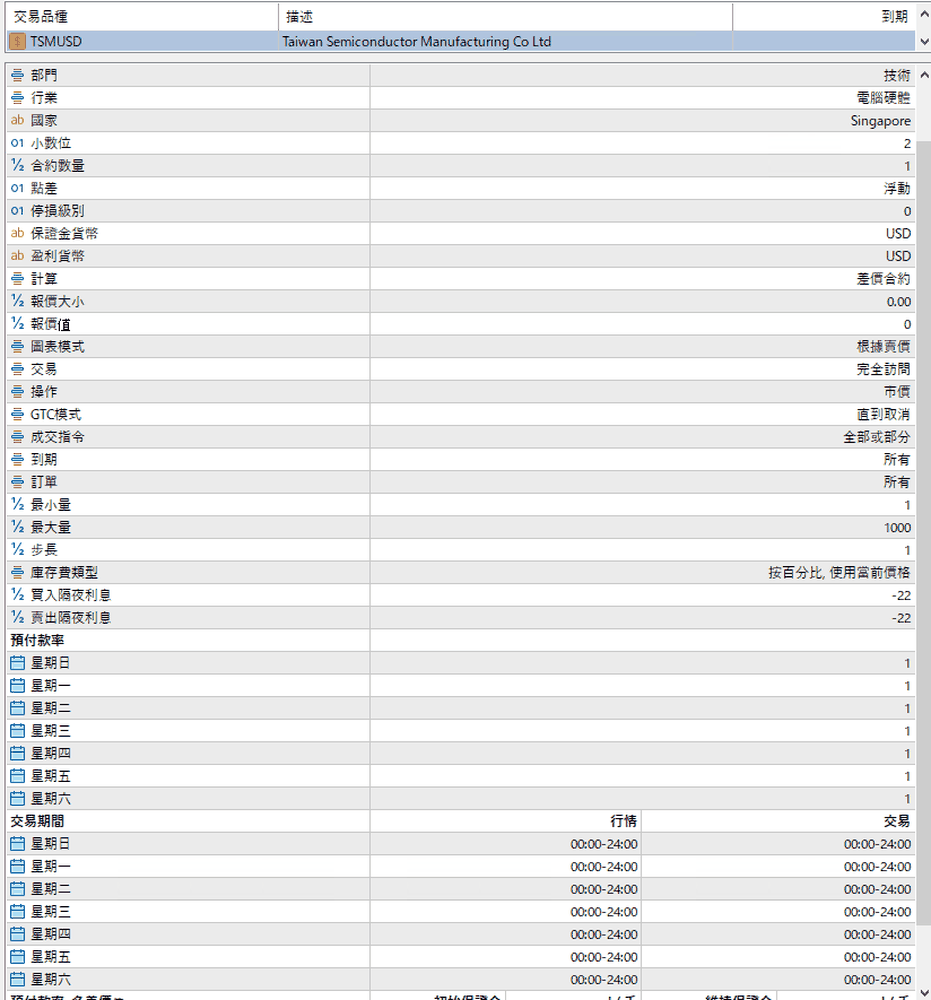This screenshot has width=931, height=1000.
Task: Click the 浮動 spread value
Action: click(897, 188)
